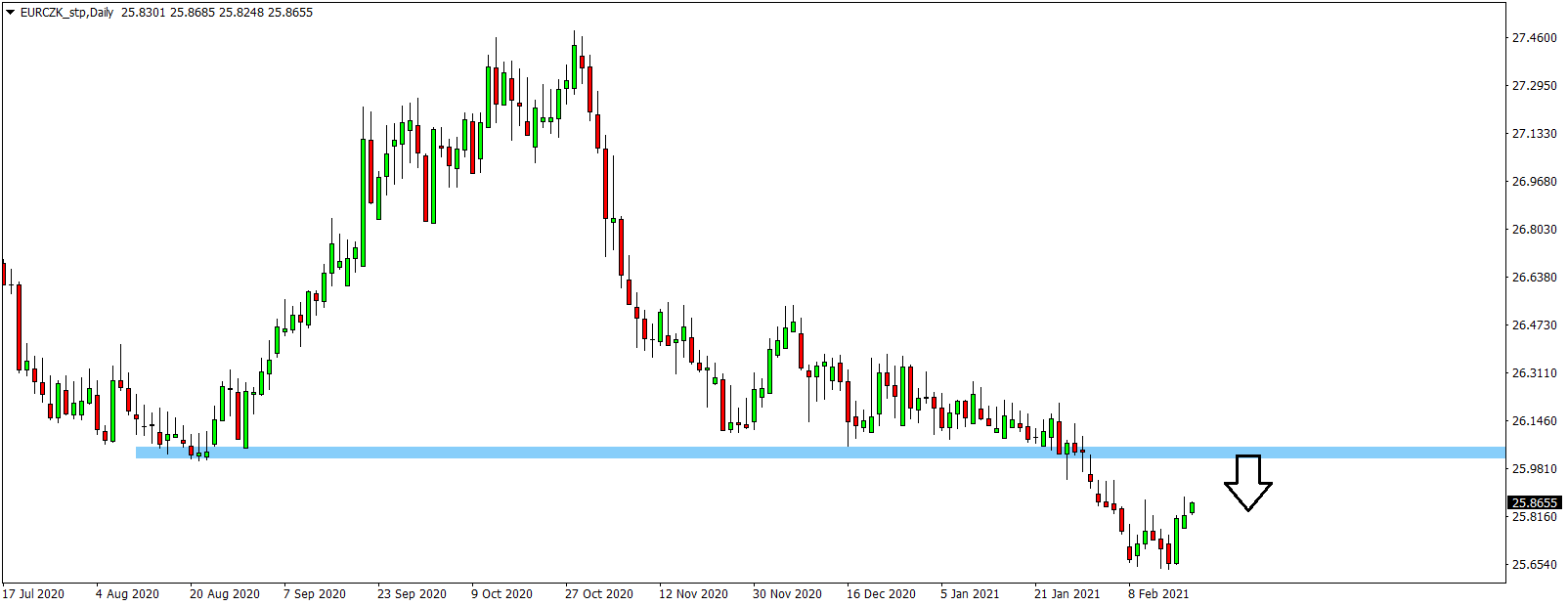Click the 17 Jul 2020 date label
The width and height of the screenshot is (1568, 606).
coord(33,594)
